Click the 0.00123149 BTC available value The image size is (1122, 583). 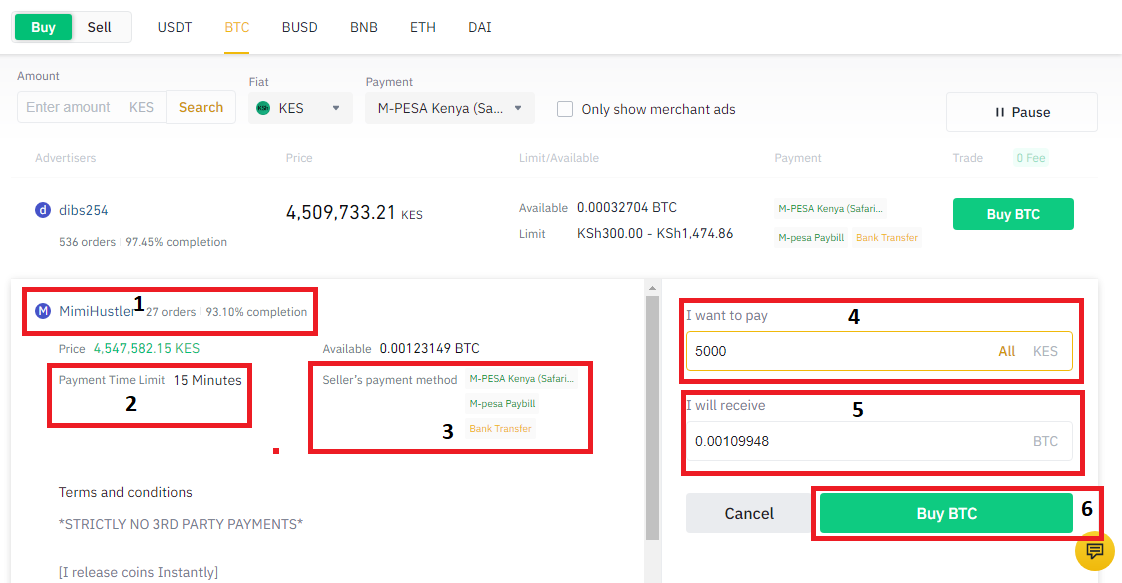pos(429,348)
